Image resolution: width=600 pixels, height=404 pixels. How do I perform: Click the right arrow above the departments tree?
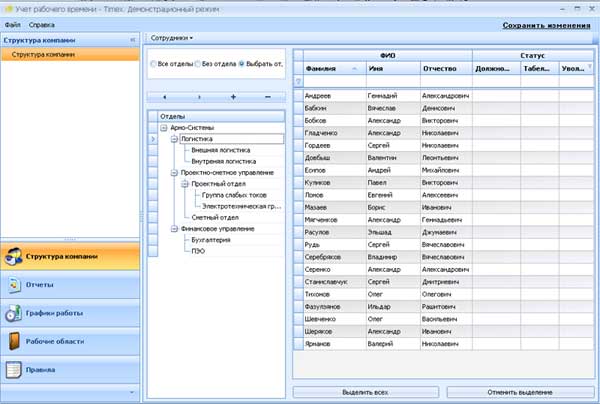pyautogui.click(x=199, y=97)
